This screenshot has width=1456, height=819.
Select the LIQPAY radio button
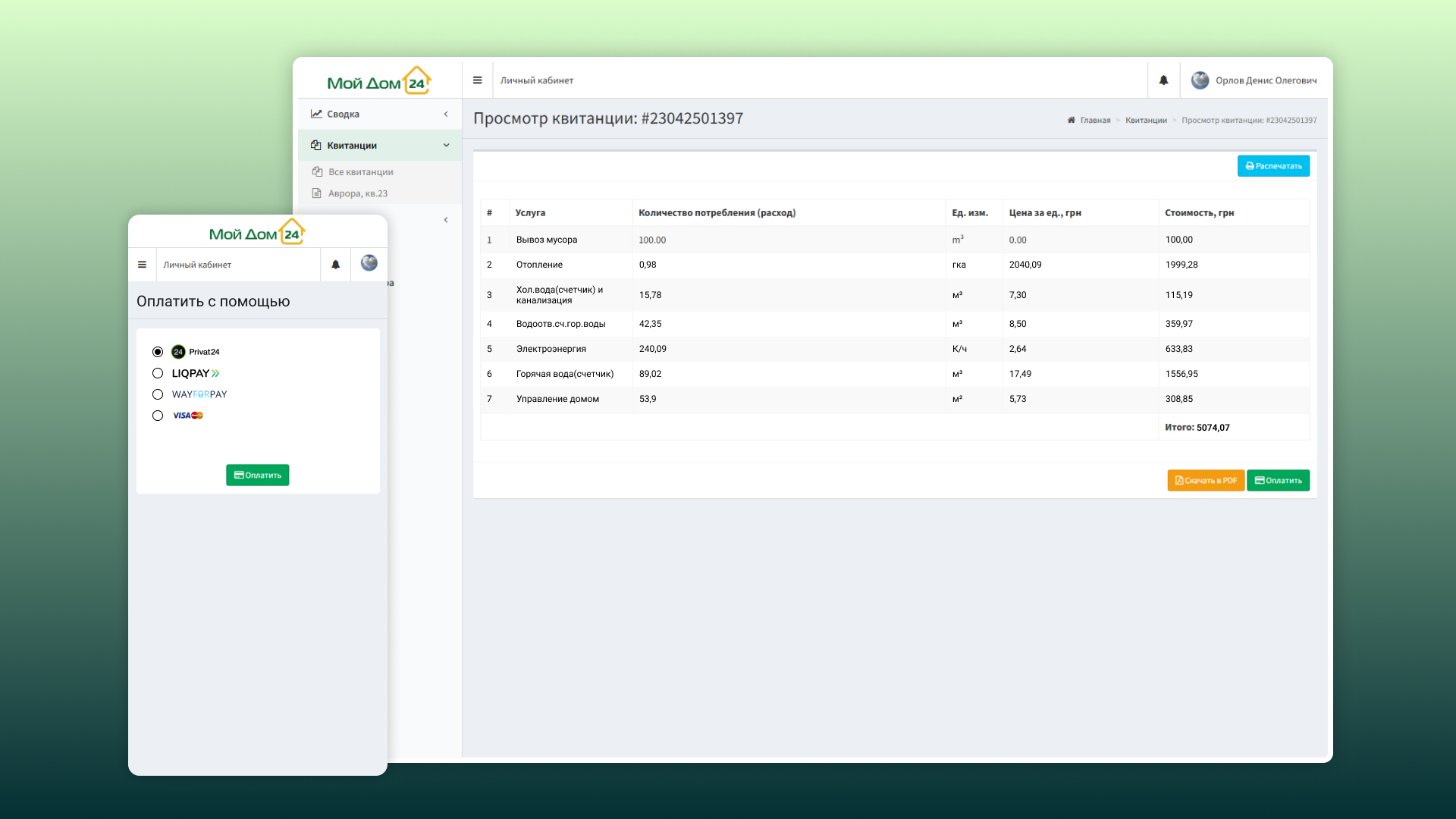[158, 373]
